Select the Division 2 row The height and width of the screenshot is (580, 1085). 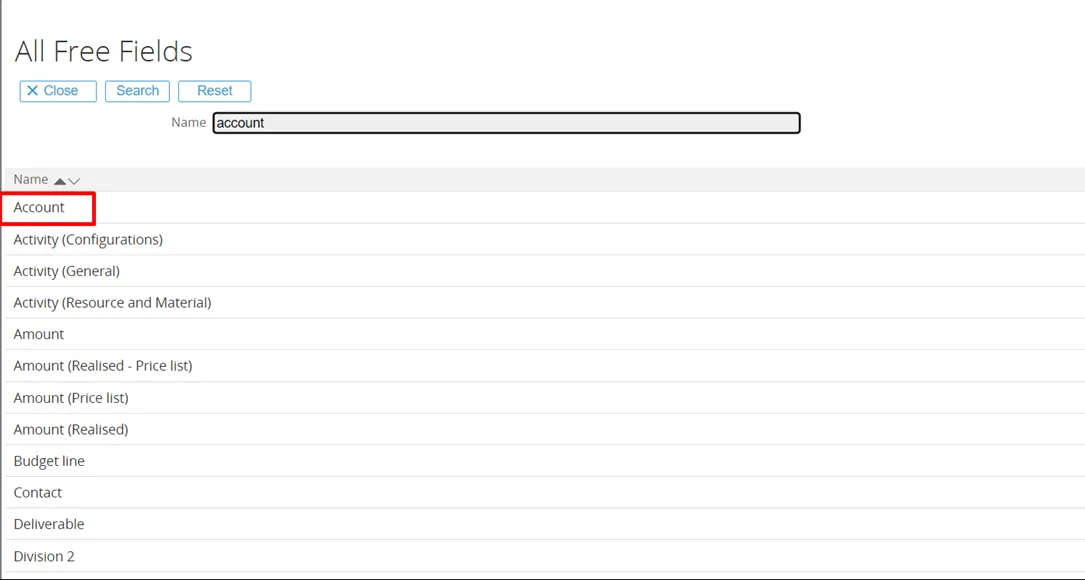pos(44,556)
